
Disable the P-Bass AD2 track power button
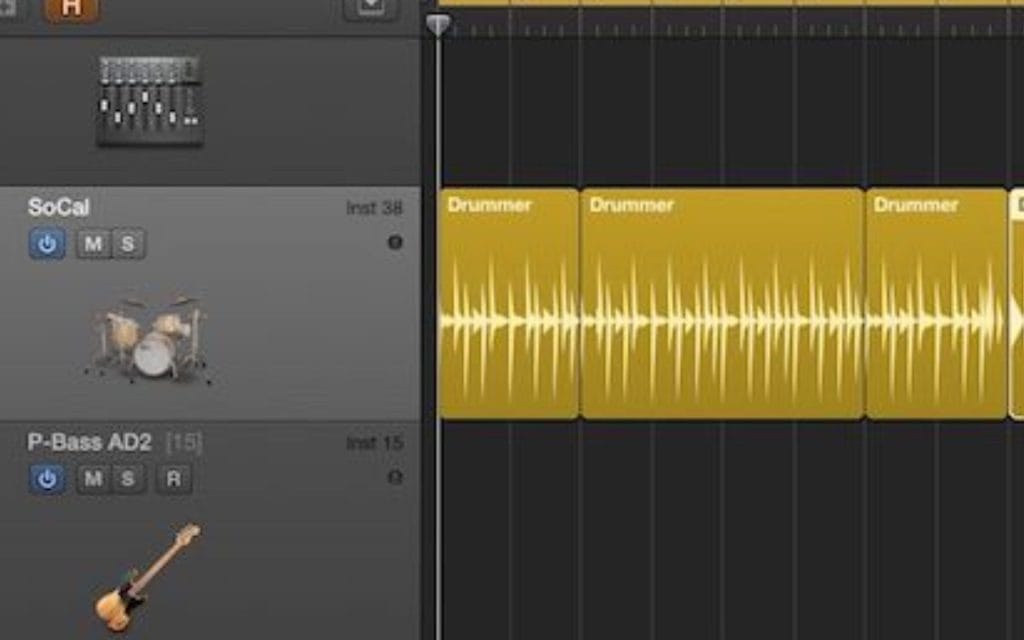47,479
